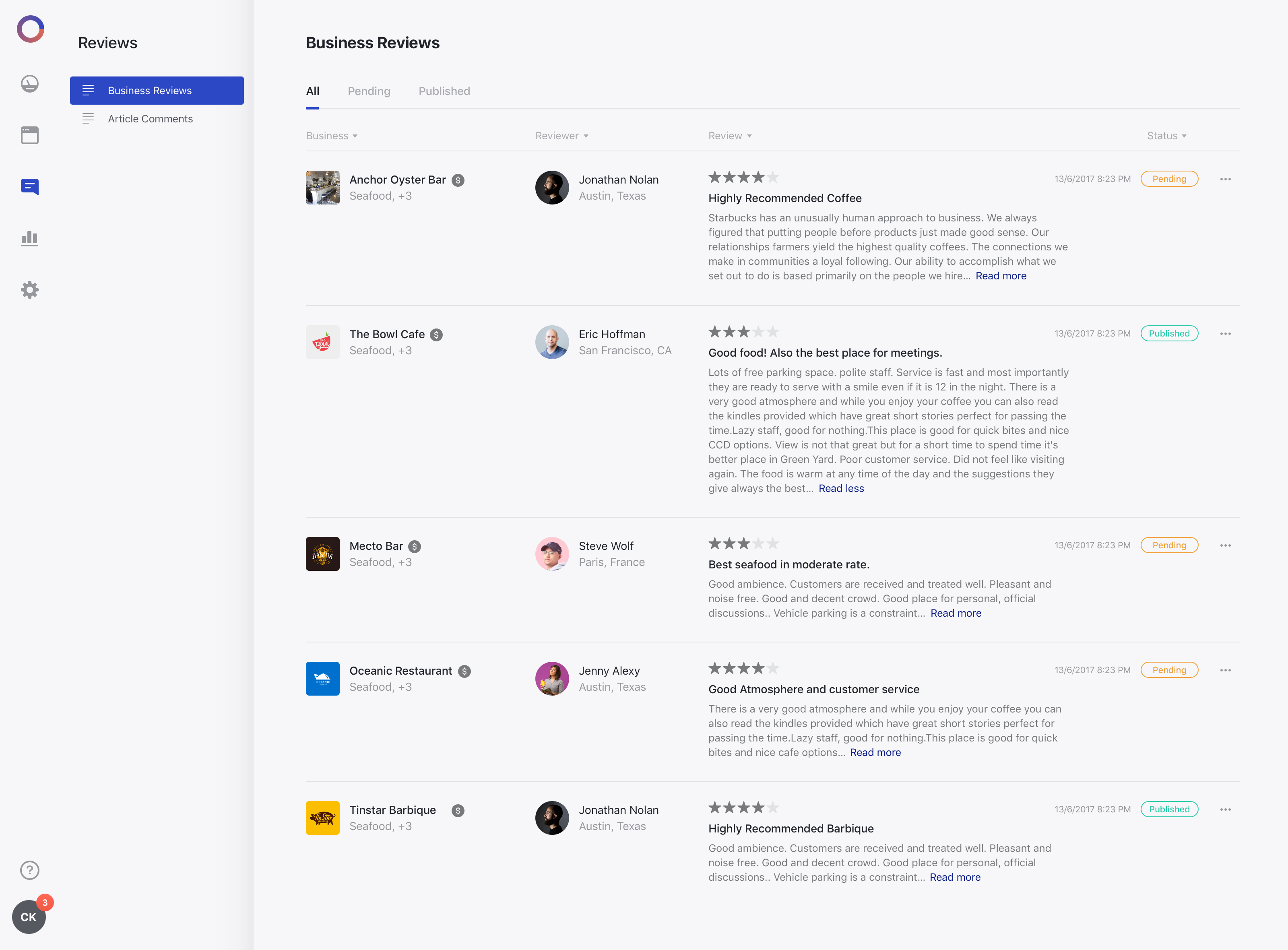
Task: Collapse Eric Hoffman's review via Read less
Action: coord(841,488)
